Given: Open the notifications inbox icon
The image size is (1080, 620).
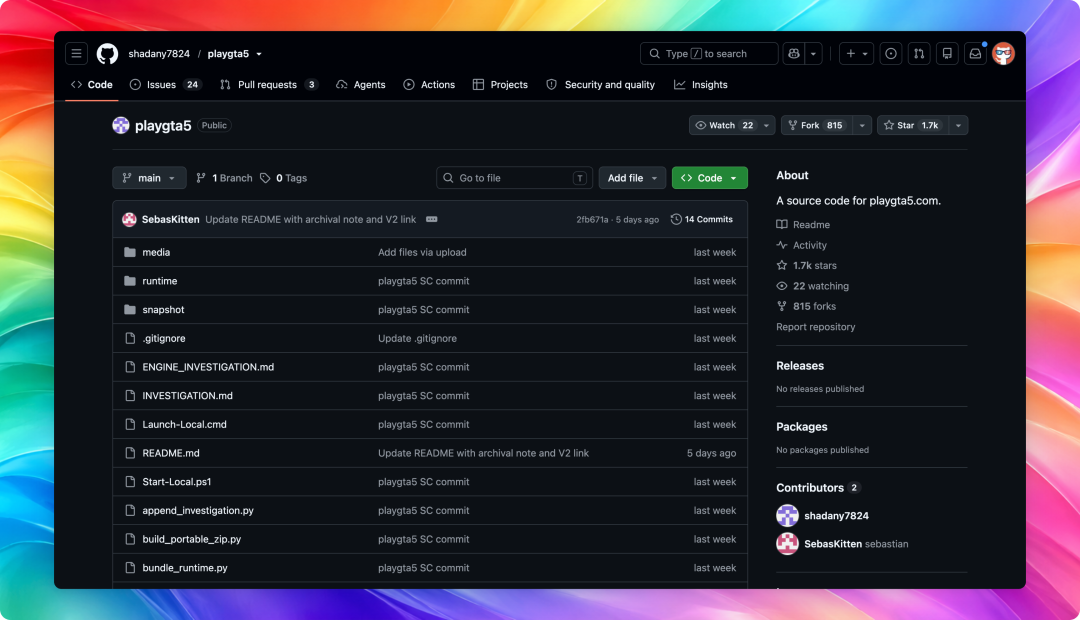Looking at the screenshot, I should (x=975, y=54).
